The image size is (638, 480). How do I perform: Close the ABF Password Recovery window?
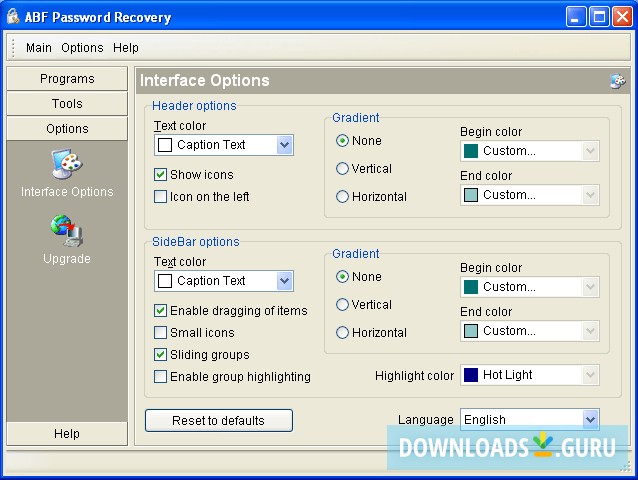pyautogui.click(x=623, y=17)
